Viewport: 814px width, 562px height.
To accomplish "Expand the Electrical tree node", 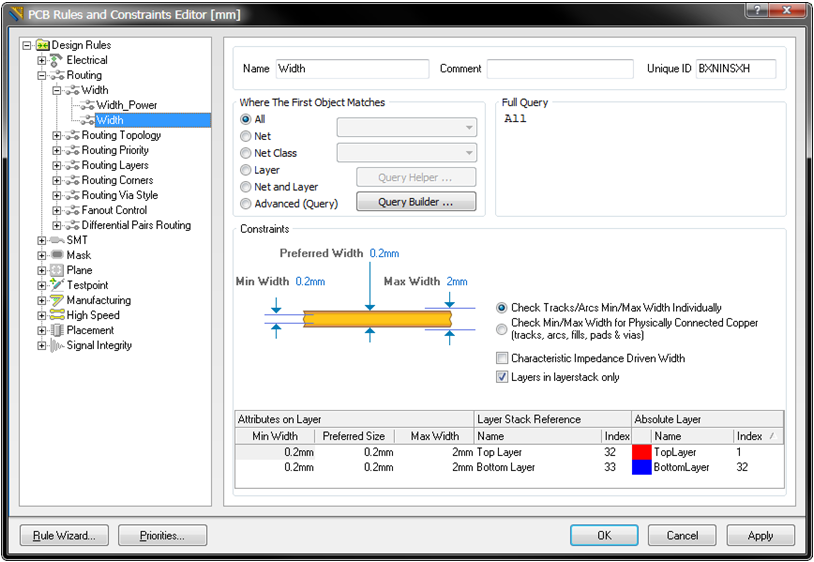I will click(x=42, y=60).
